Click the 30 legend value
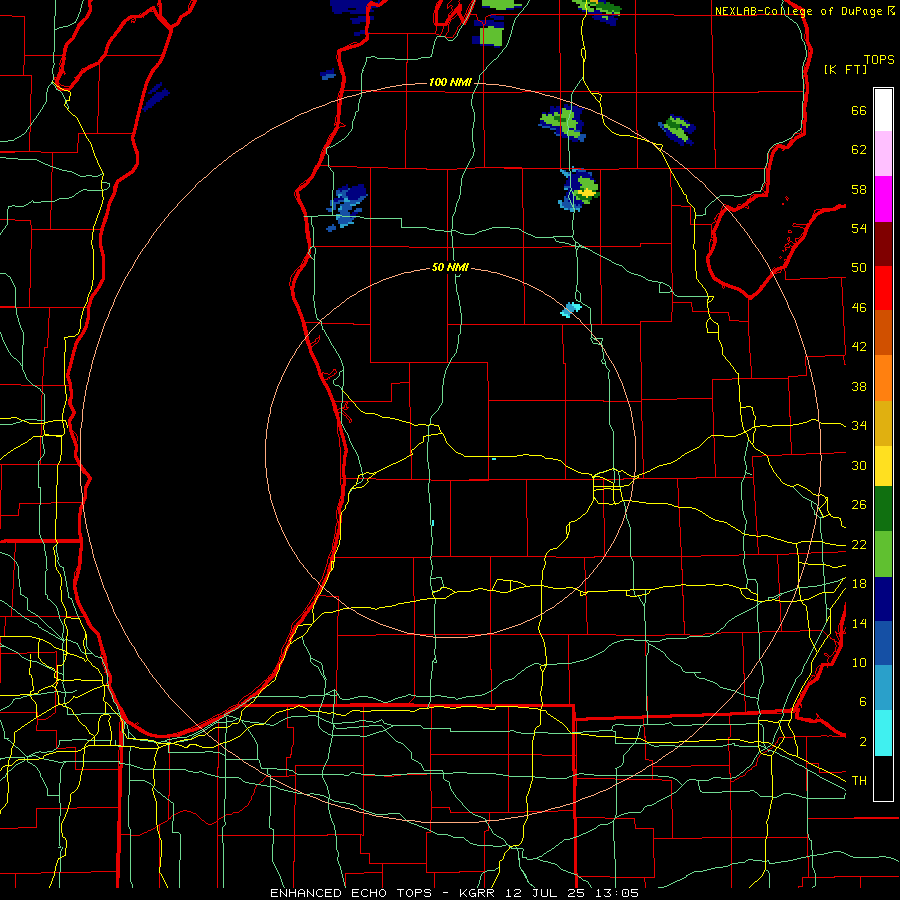Screen dimensions: 900x900 click(x=859, y=465)
